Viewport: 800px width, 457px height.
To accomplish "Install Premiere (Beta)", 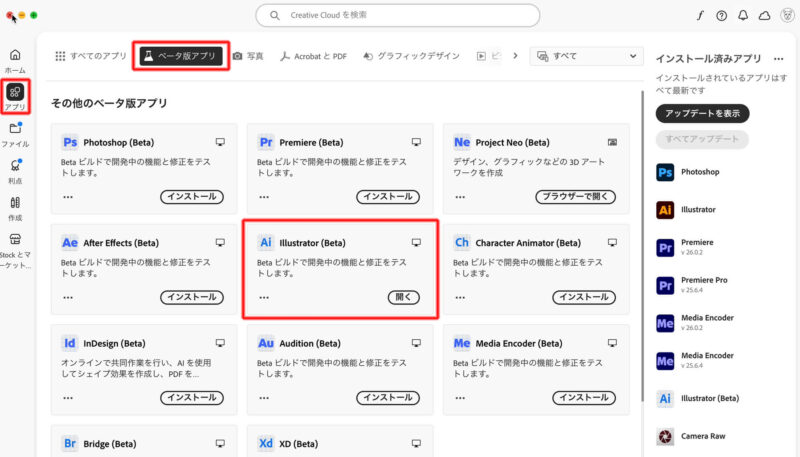I will pyautogui.click(x=388, y=197).
